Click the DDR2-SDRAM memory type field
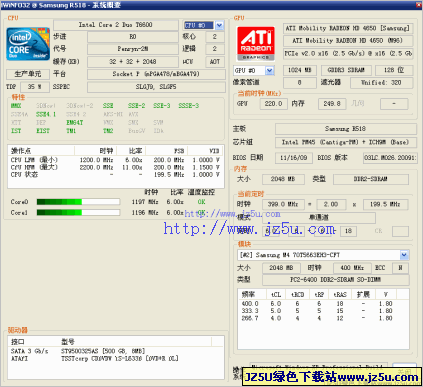This screenshot has width=423, height=387. coord(371,179)
